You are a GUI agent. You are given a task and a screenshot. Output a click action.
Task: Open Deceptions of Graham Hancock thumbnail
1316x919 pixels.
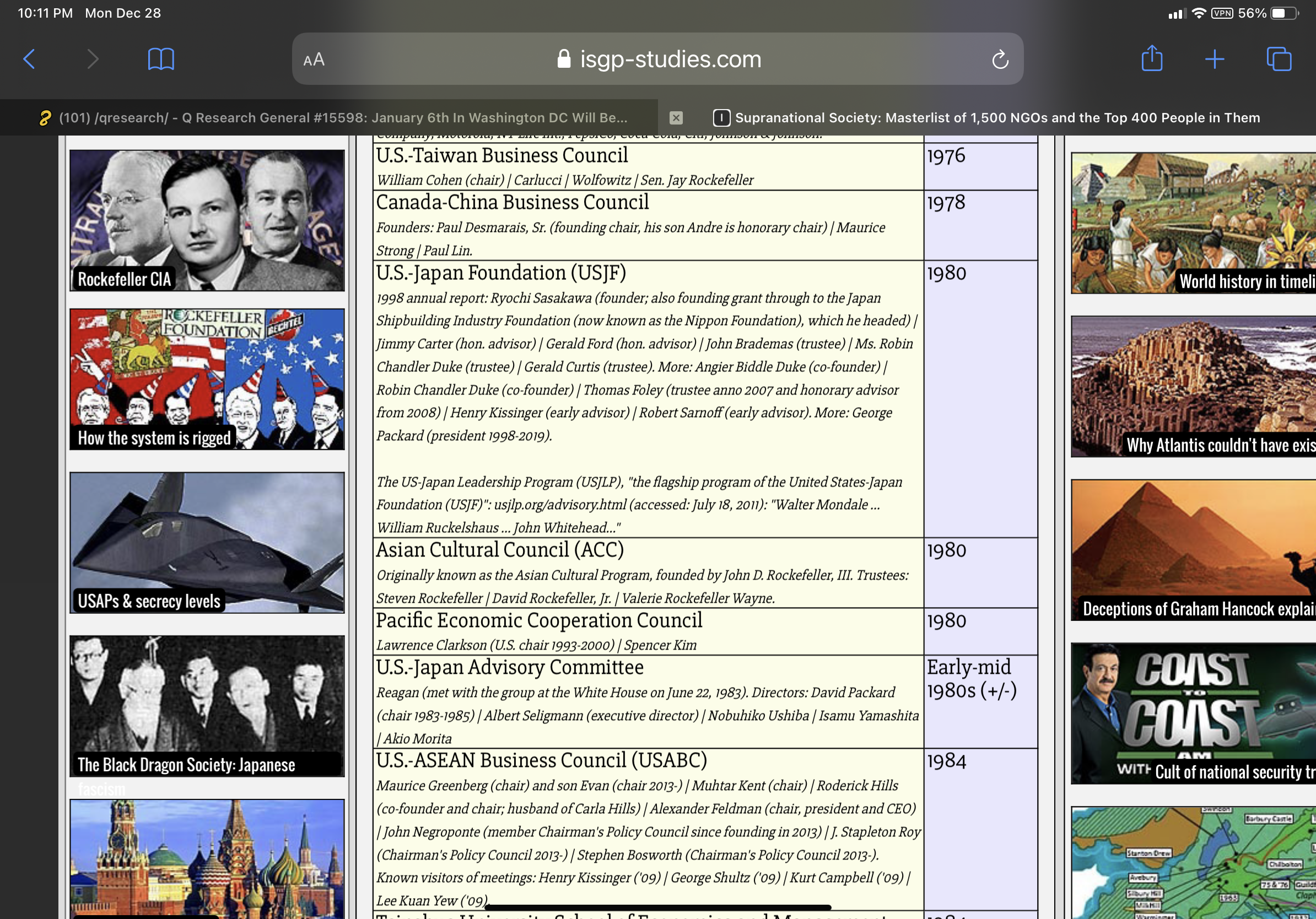click(1193, 550)
